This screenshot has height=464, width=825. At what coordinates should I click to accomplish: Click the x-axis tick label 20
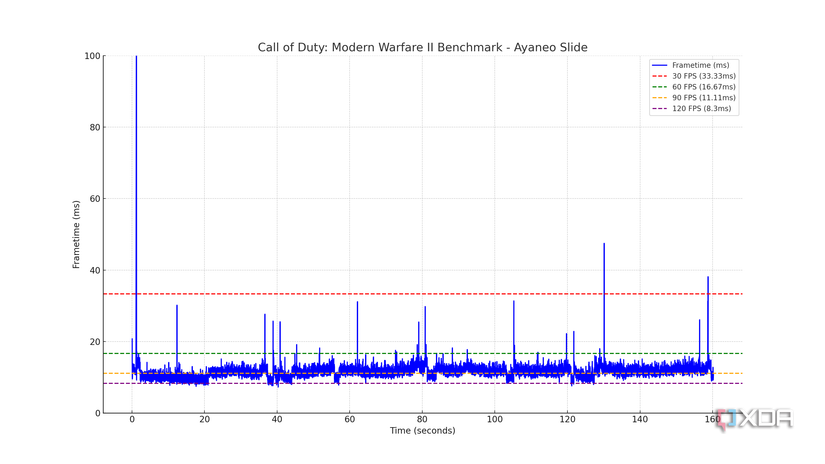pyautogui.click(x=205, y=419)
